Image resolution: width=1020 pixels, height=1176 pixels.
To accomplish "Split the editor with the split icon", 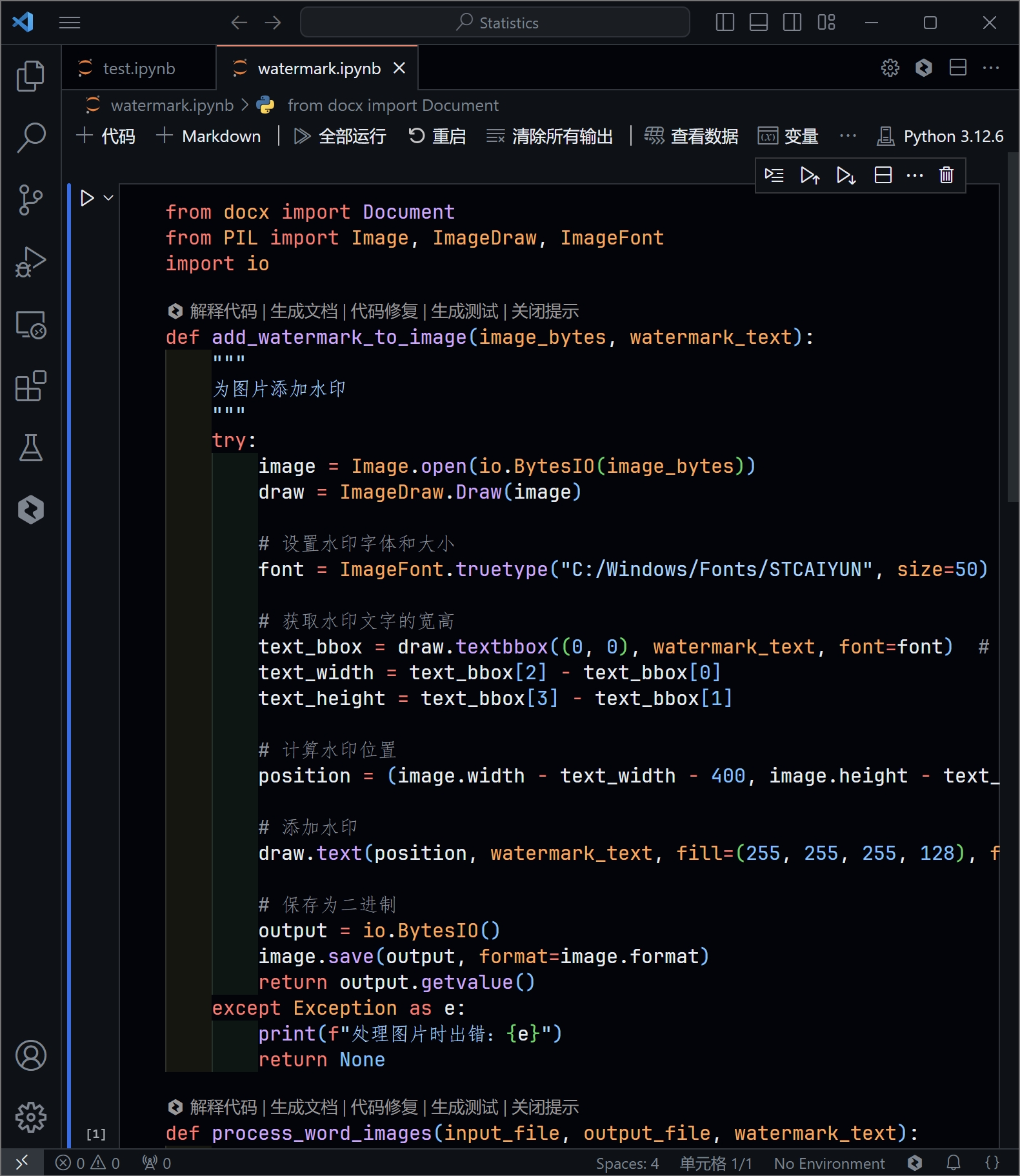I will (x=958, y=68).
